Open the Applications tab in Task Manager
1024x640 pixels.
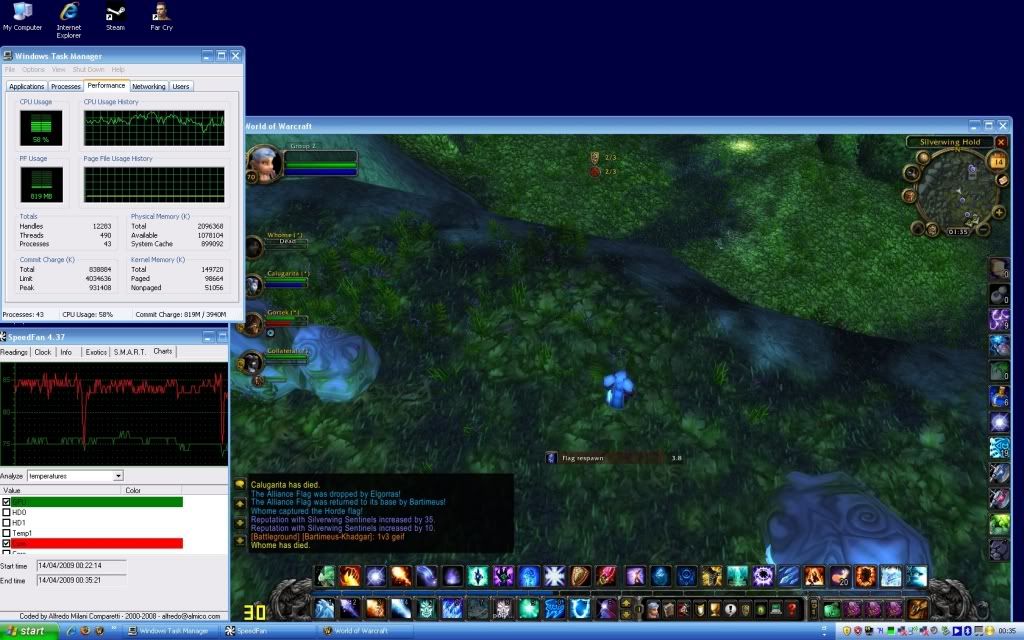[x=27, y=86]
